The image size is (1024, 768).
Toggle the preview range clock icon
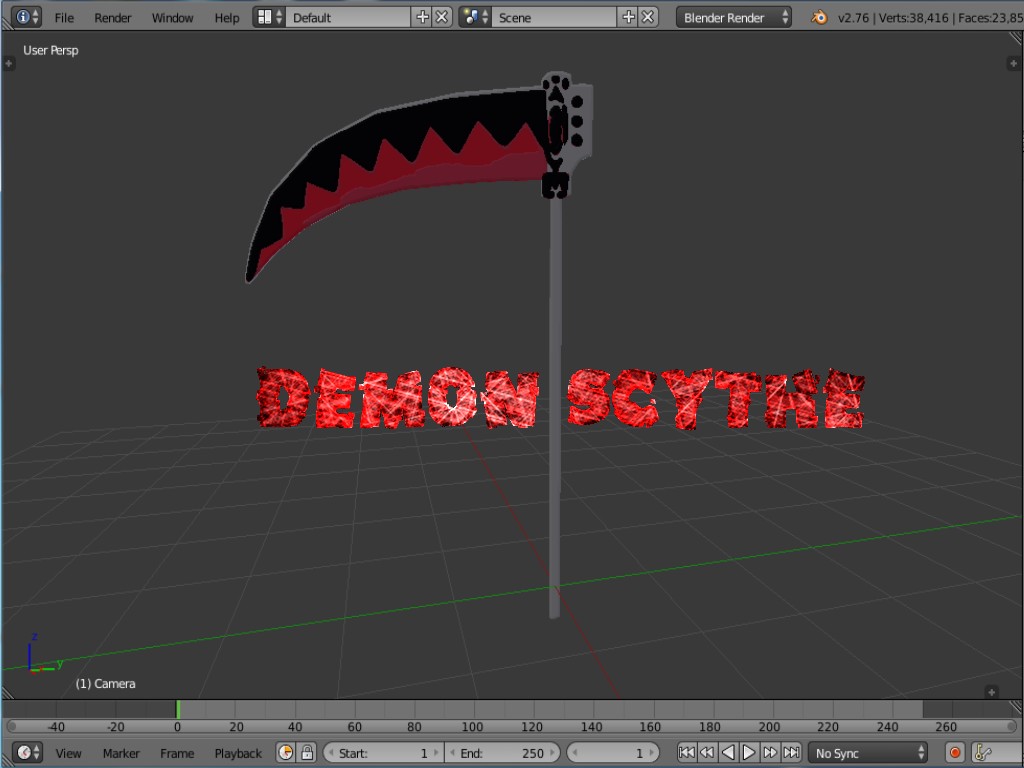(285, 752)
